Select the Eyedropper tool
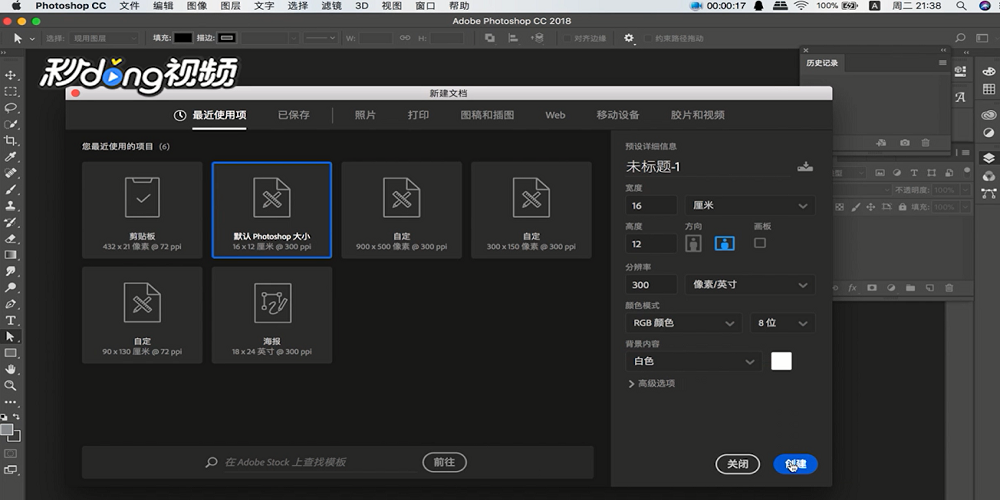Image resolution: width=1000 pixels, height=500 pixels. pyautogui.click(x=10, y=157)
